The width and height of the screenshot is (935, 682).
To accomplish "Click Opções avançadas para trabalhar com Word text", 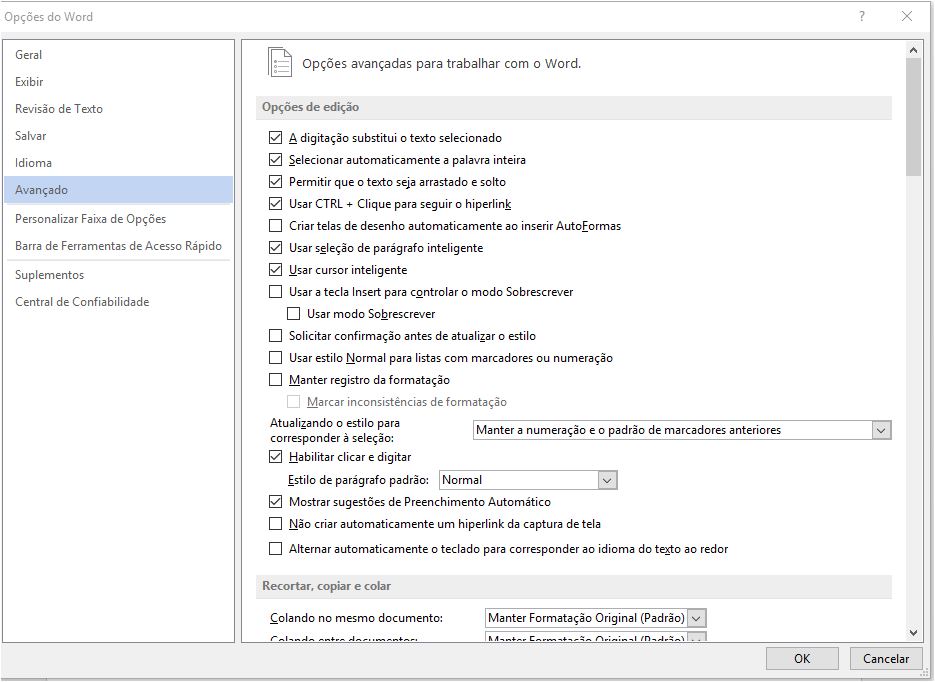I will click(441, 64).
